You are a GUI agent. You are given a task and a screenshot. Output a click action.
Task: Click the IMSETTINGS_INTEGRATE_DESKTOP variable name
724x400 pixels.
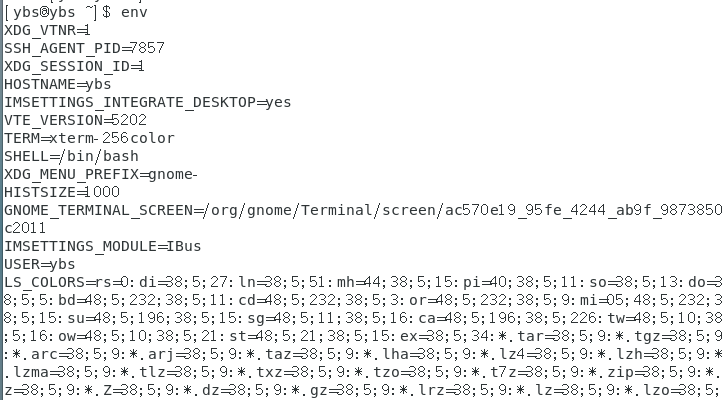pyautogui.click(x=130, y=102)
